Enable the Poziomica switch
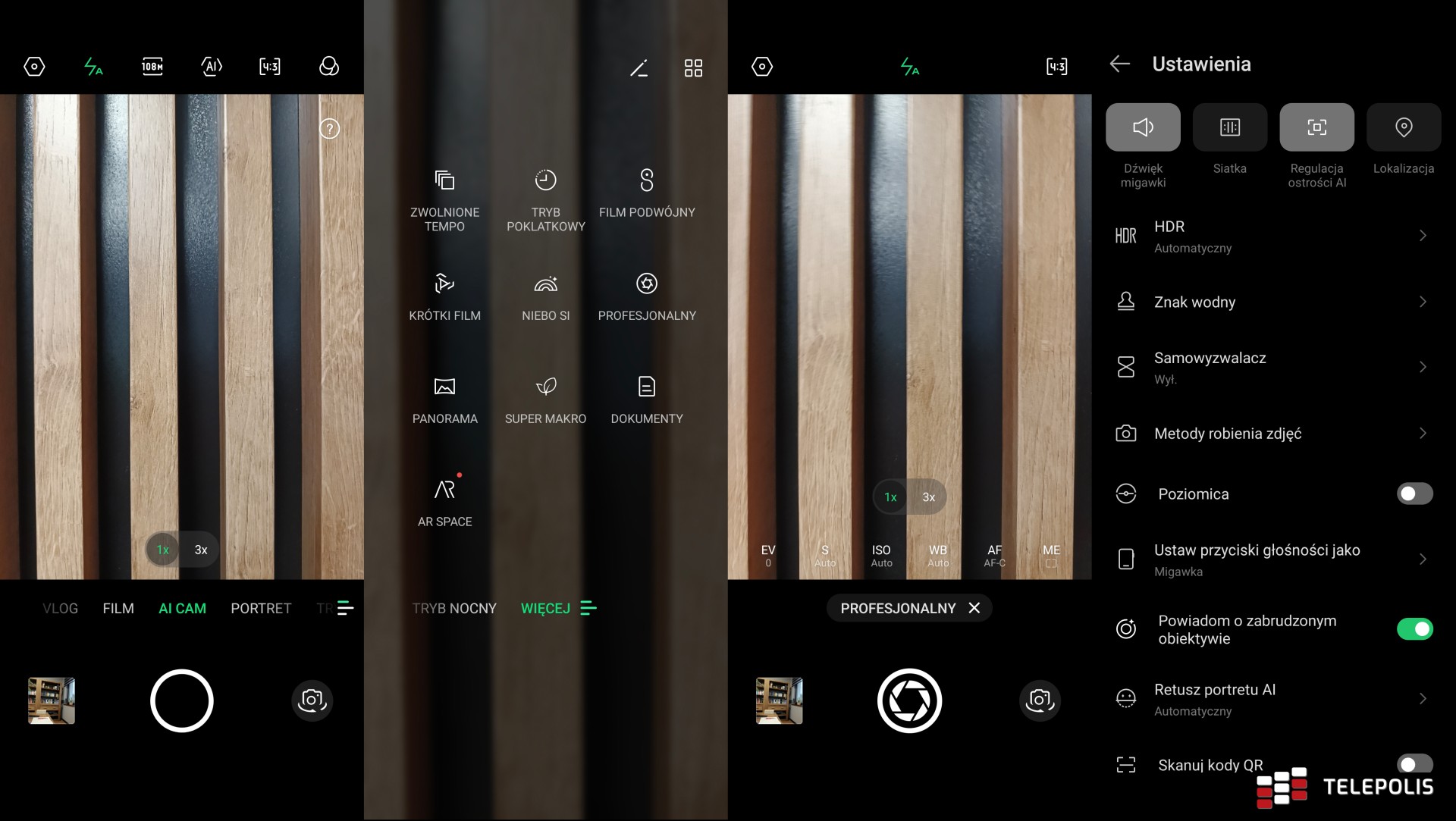Image resolution: width=1456 pixels, height=821 pixels. pyautogui.click(x=1414, y=494)
